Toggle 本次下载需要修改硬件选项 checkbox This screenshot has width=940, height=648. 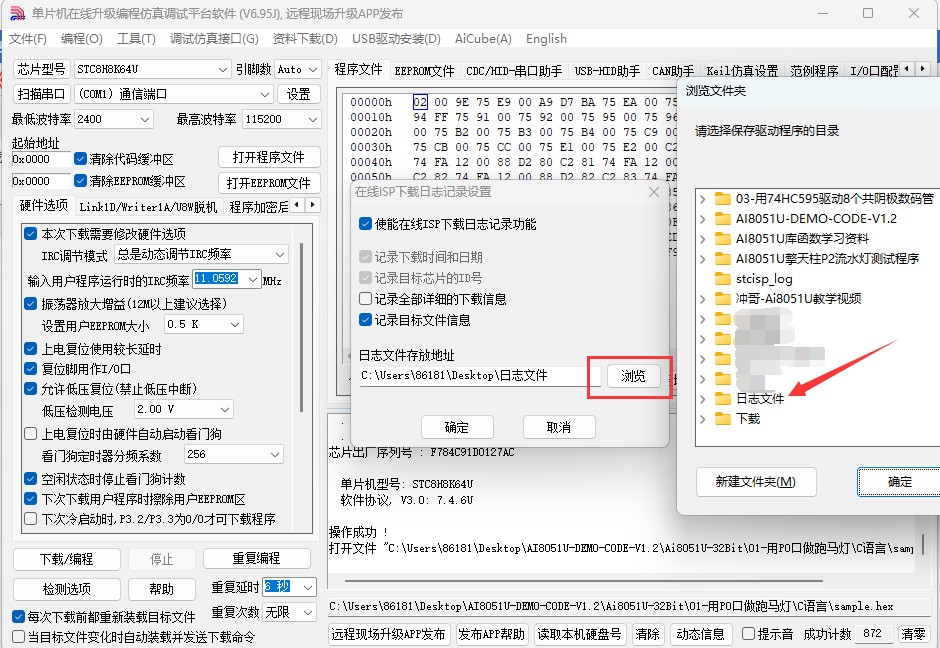pos(31,233)
